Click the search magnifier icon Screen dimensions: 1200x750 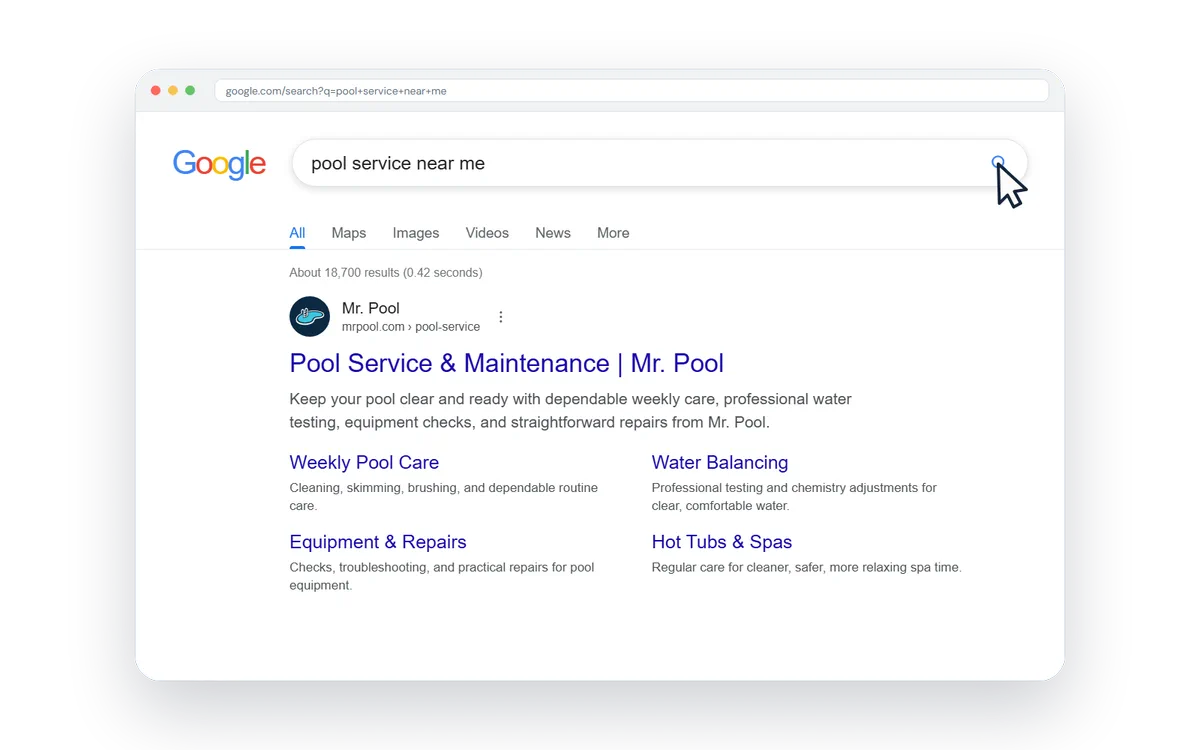point(997,162)
